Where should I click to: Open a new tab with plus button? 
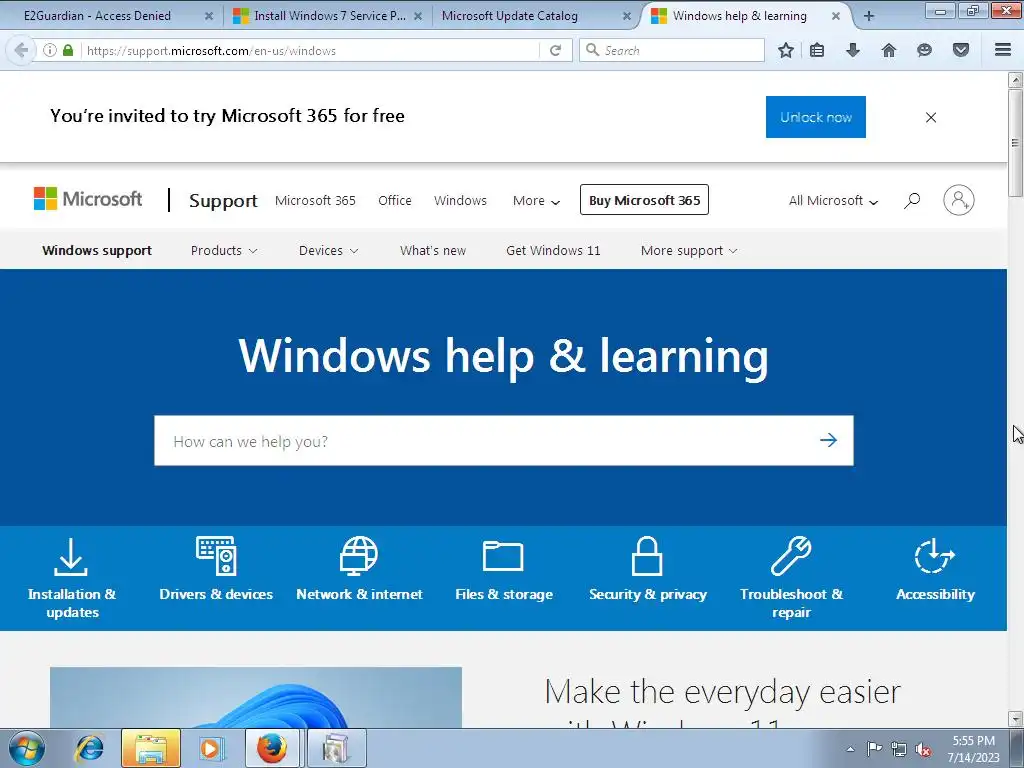pyautogui.click(x=869, y=16)
